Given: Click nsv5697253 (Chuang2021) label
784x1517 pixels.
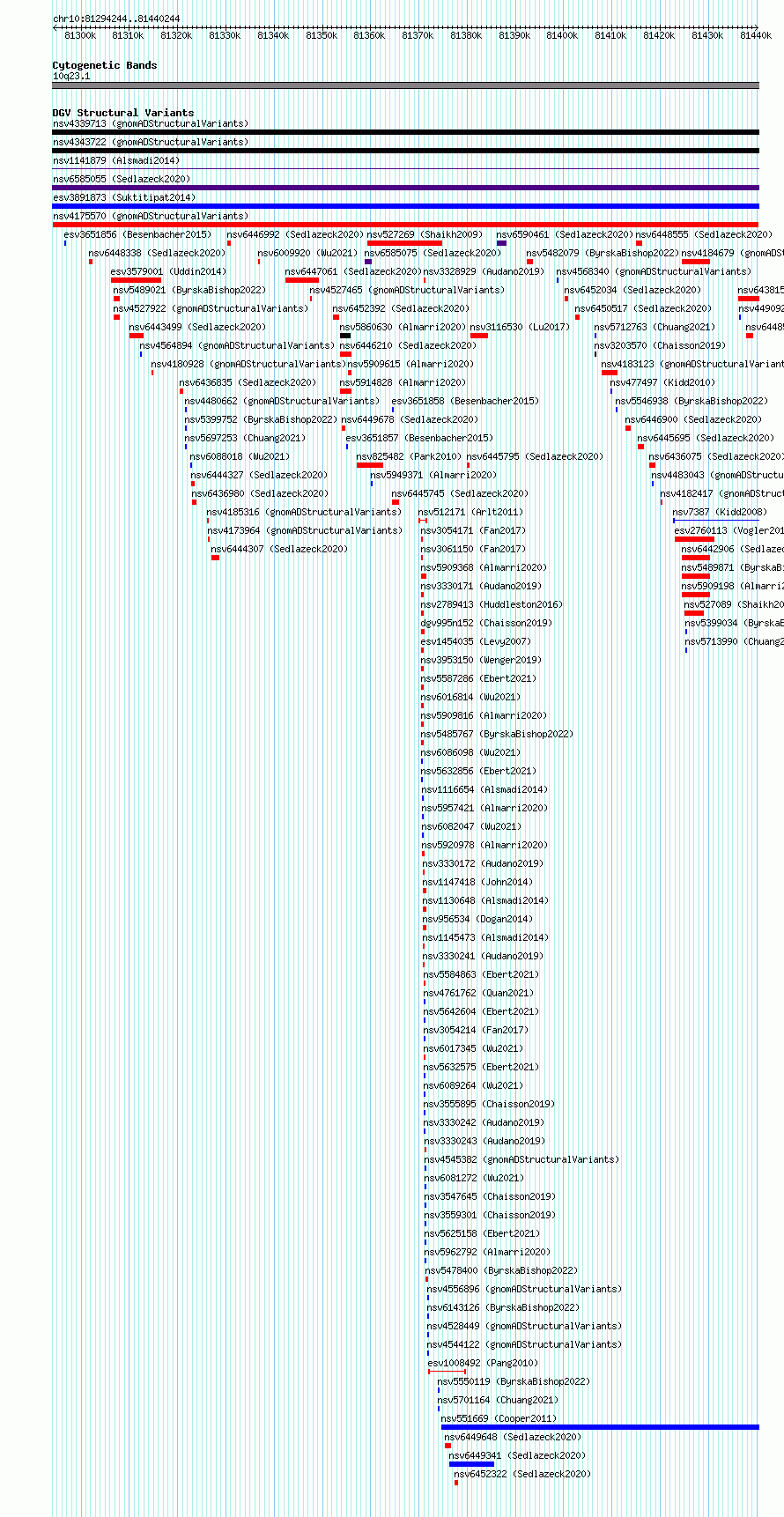Looking at the screenshot, I should [245, 438].
